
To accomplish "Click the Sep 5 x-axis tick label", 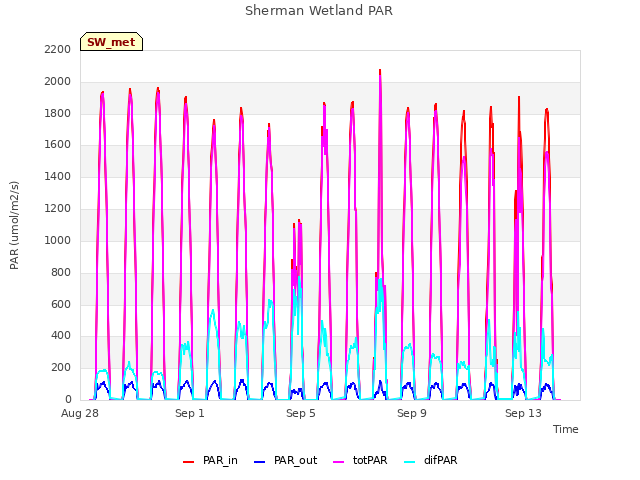I will pos(301,413).
